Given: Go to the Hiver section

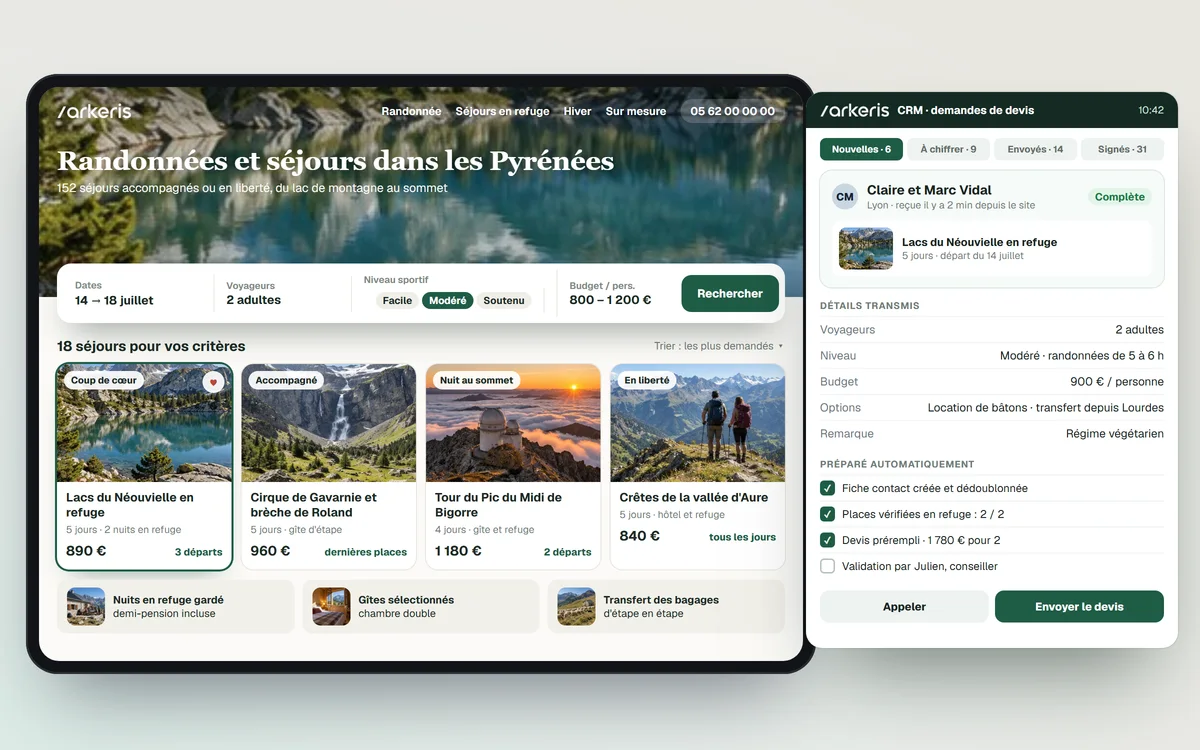Looking at the screenshot, I should coord(577,111).
